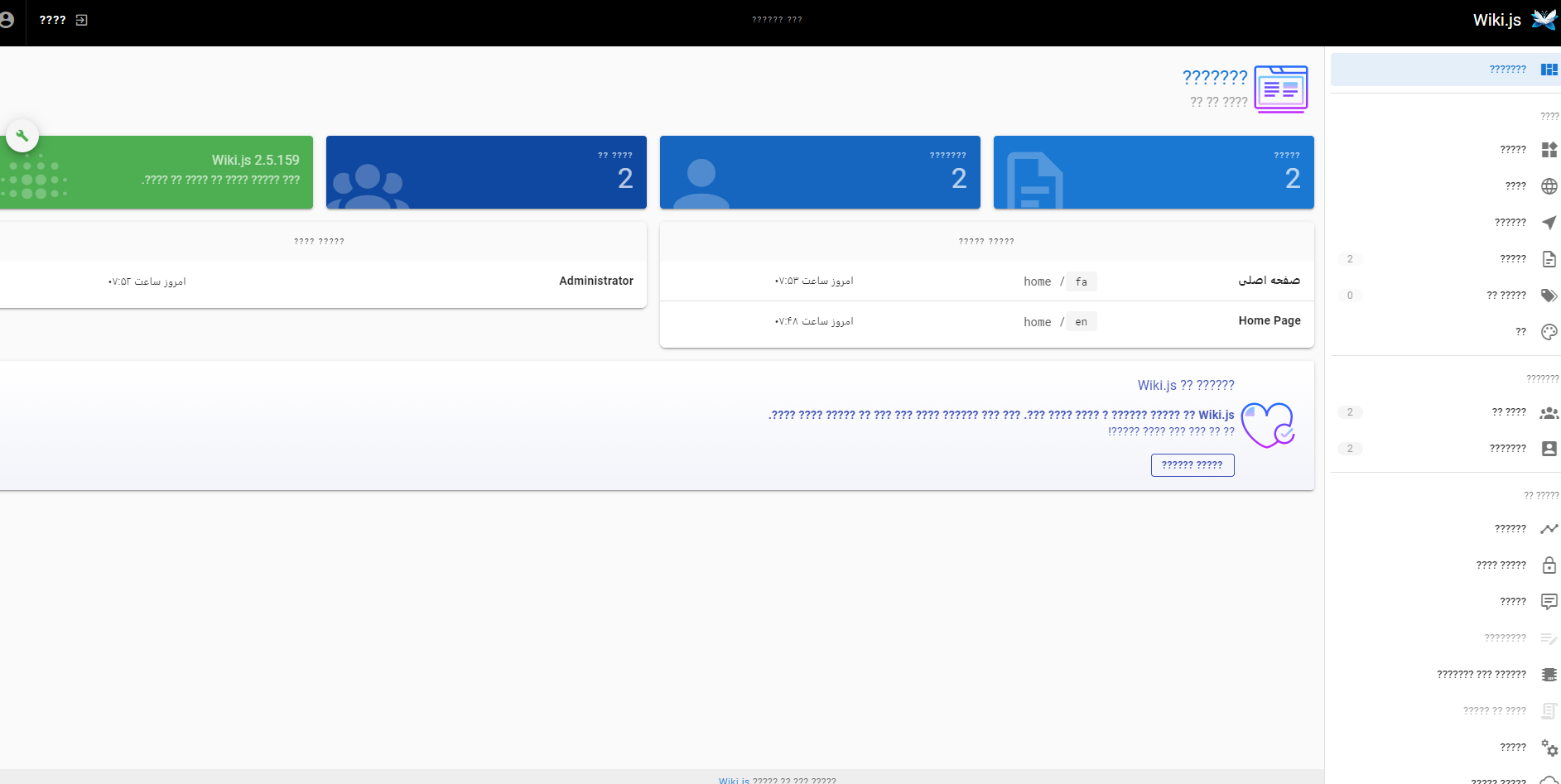Viewport: 1561px width, 784px height.
Task: Follow the Wiki.js link in the footer
Action: (x=734, y=780)
